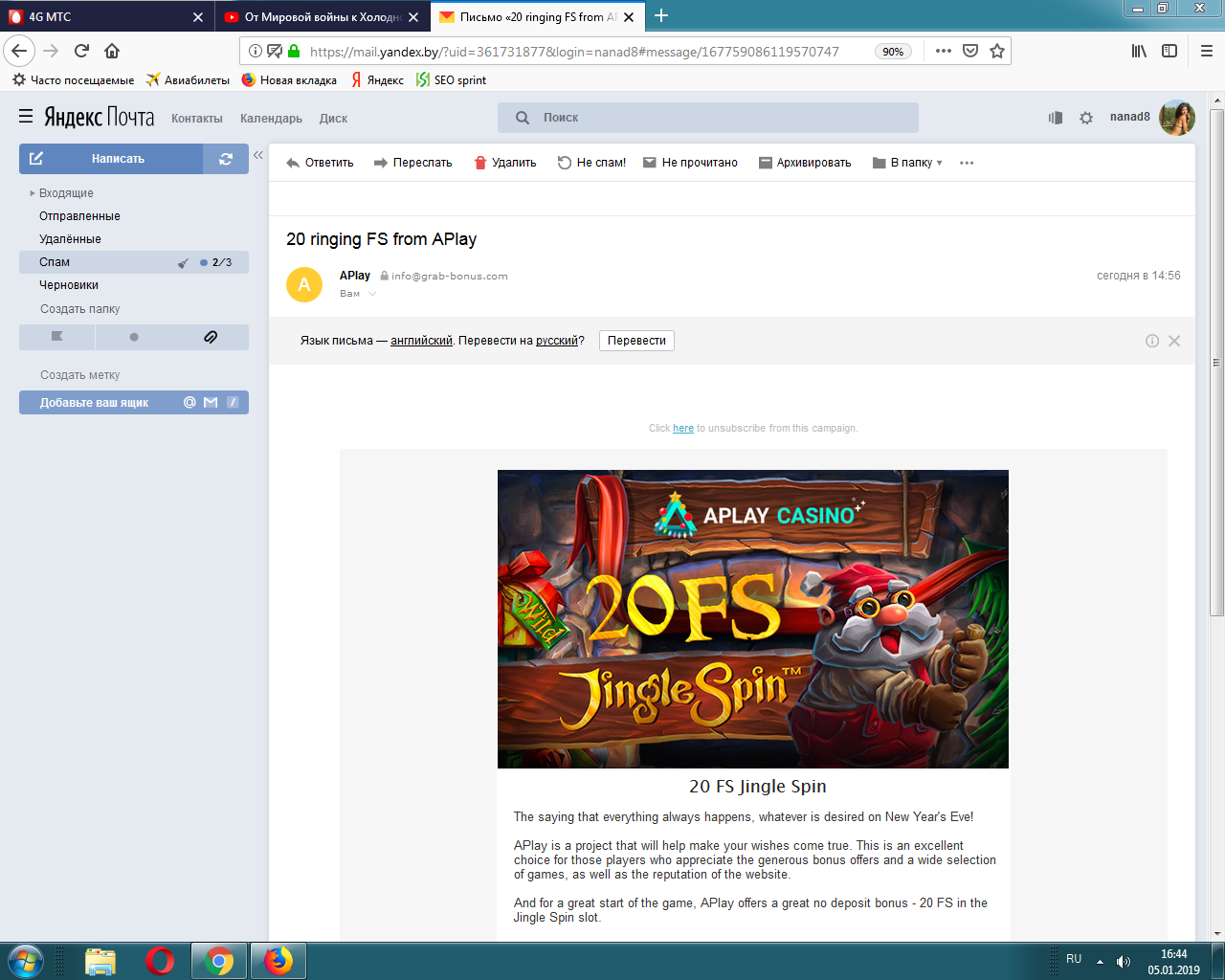Open the Календарь tab
This screenshot has width=1225, height=980.
click(271, 119)
